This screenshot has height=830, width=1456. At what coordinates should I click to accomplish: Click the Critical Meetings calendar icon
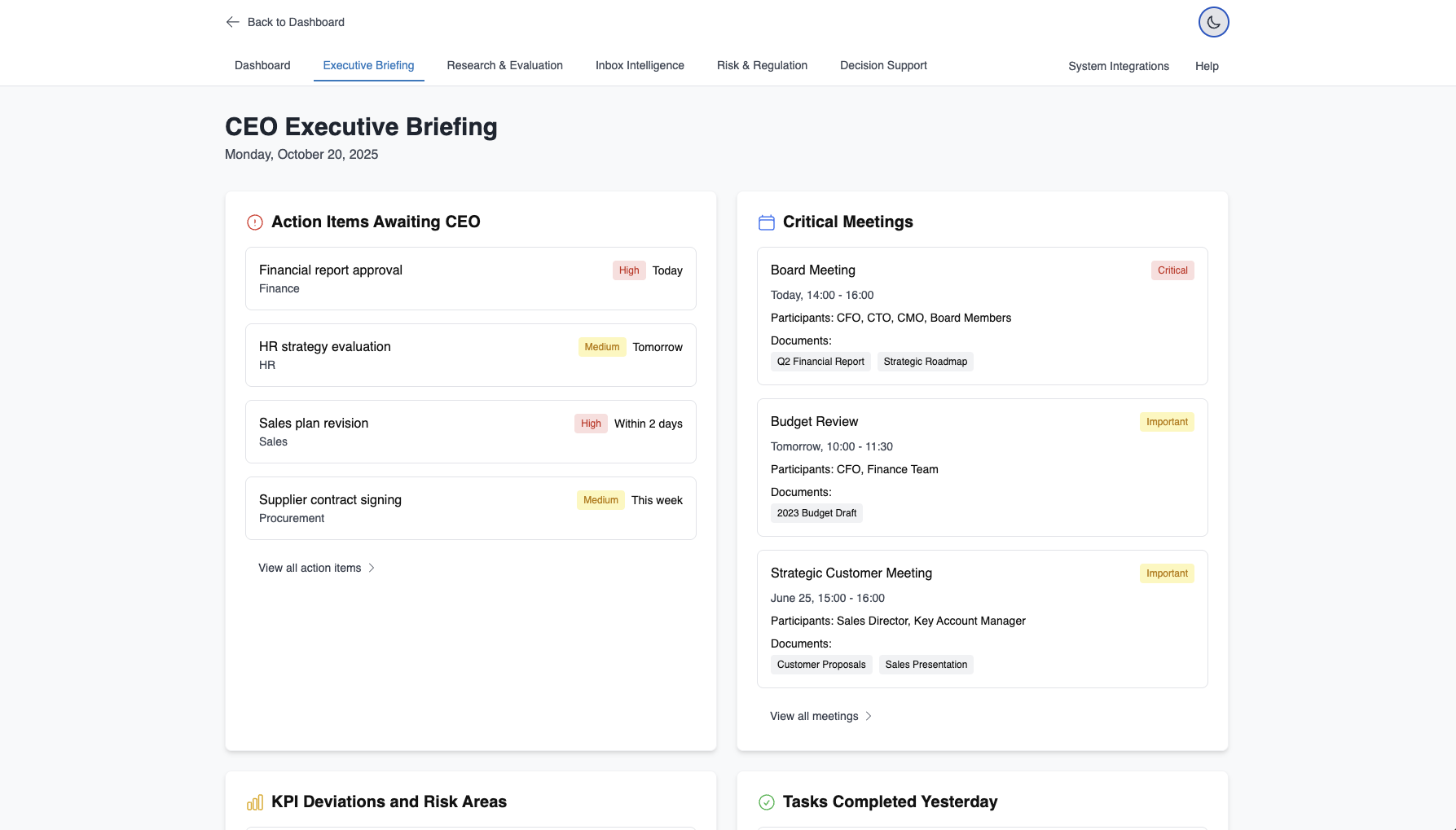pos(766,222)
